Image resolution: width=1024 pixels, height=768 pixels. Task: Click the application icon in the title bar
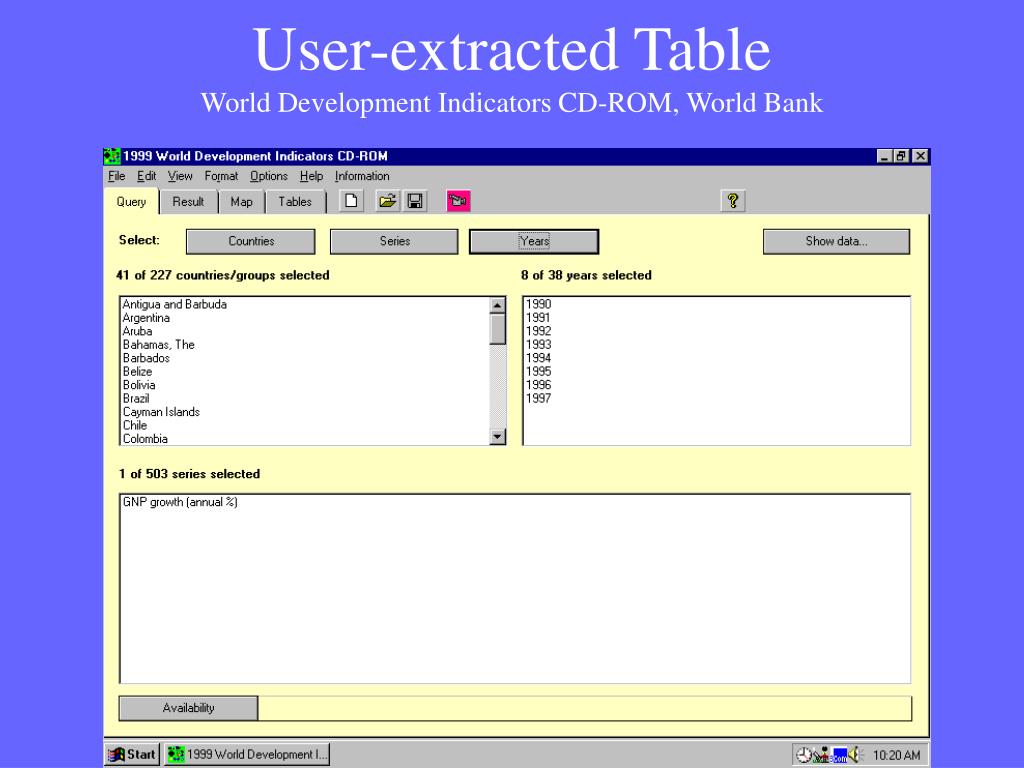click(112, 156)
